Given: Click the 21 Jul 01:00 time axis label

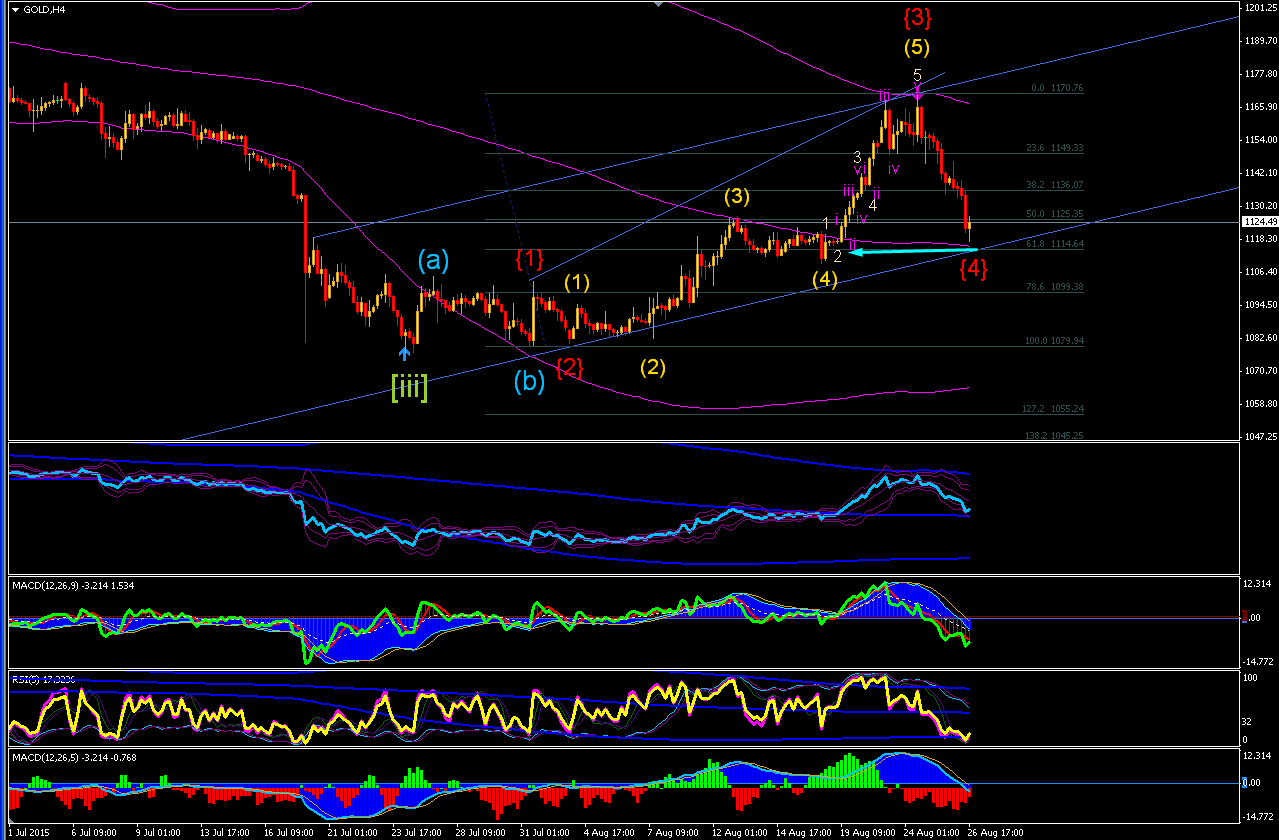Looking at the screenshot, I should (355, 832).
